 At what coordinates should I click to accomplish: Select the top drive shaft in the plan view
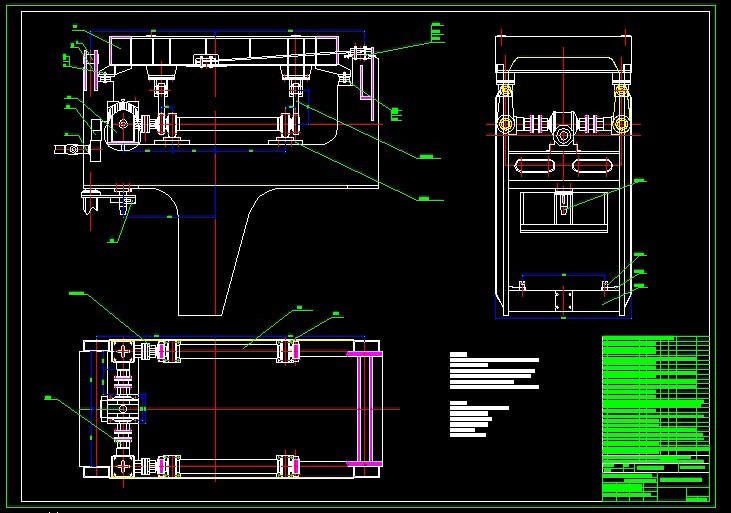(228, 350)
